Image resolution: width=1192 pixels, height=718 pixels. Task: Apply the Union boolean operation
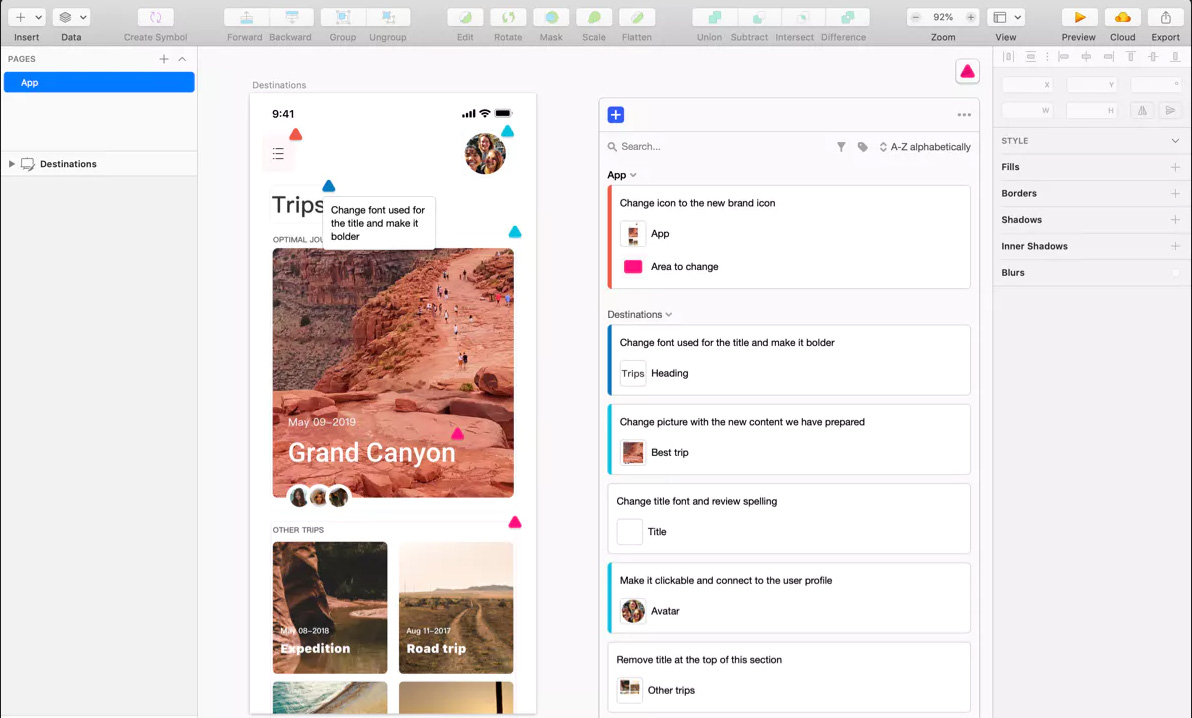click(x=714, y=17)
